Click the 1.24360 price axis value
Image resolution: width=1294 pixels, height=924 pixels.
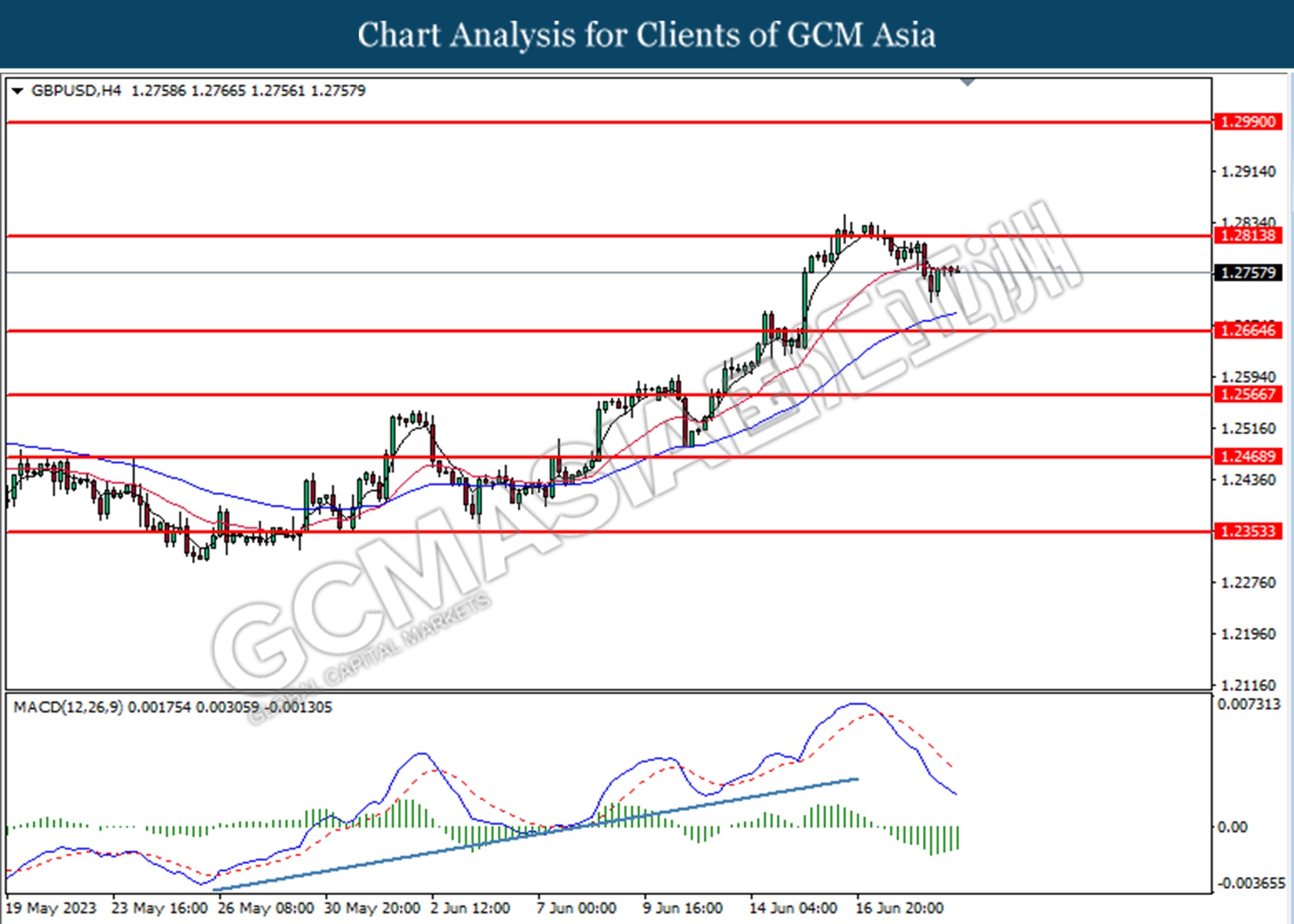pos(1248,480)
